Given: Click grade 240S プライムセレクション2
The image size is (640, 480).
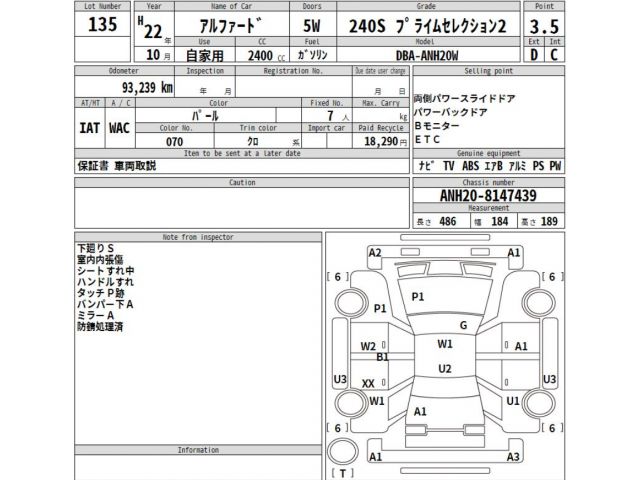Looking at the screenshot, I should pyautogui.click(x=428, y=26).
